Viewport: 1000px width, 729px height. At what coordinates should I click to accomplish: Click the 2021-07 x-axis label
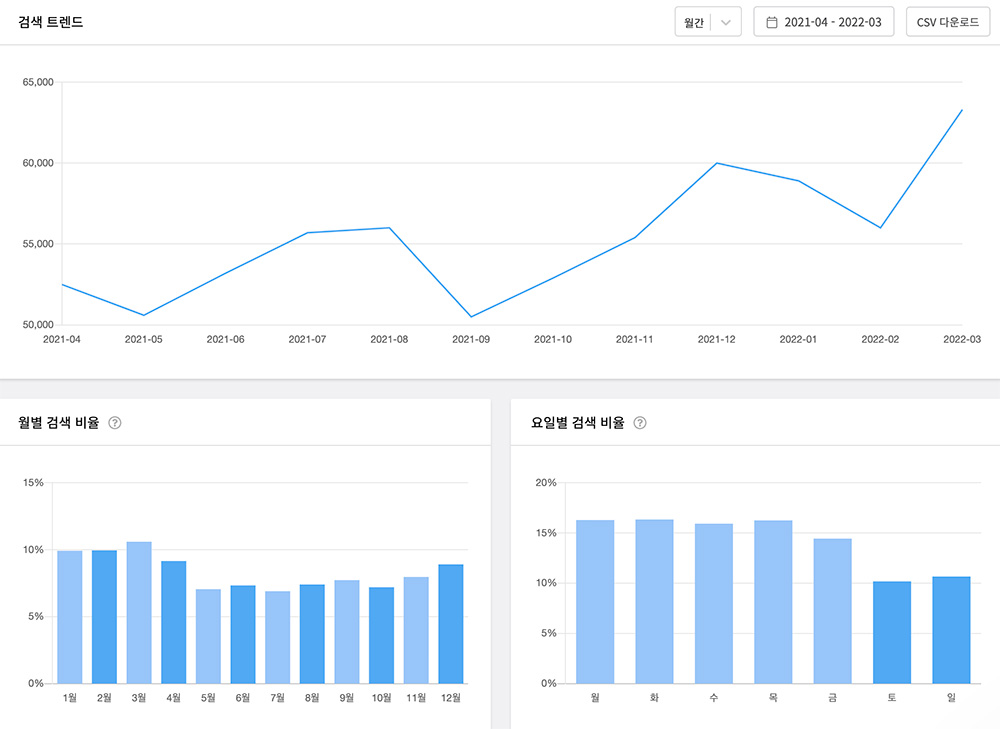[x=307, y=339]
